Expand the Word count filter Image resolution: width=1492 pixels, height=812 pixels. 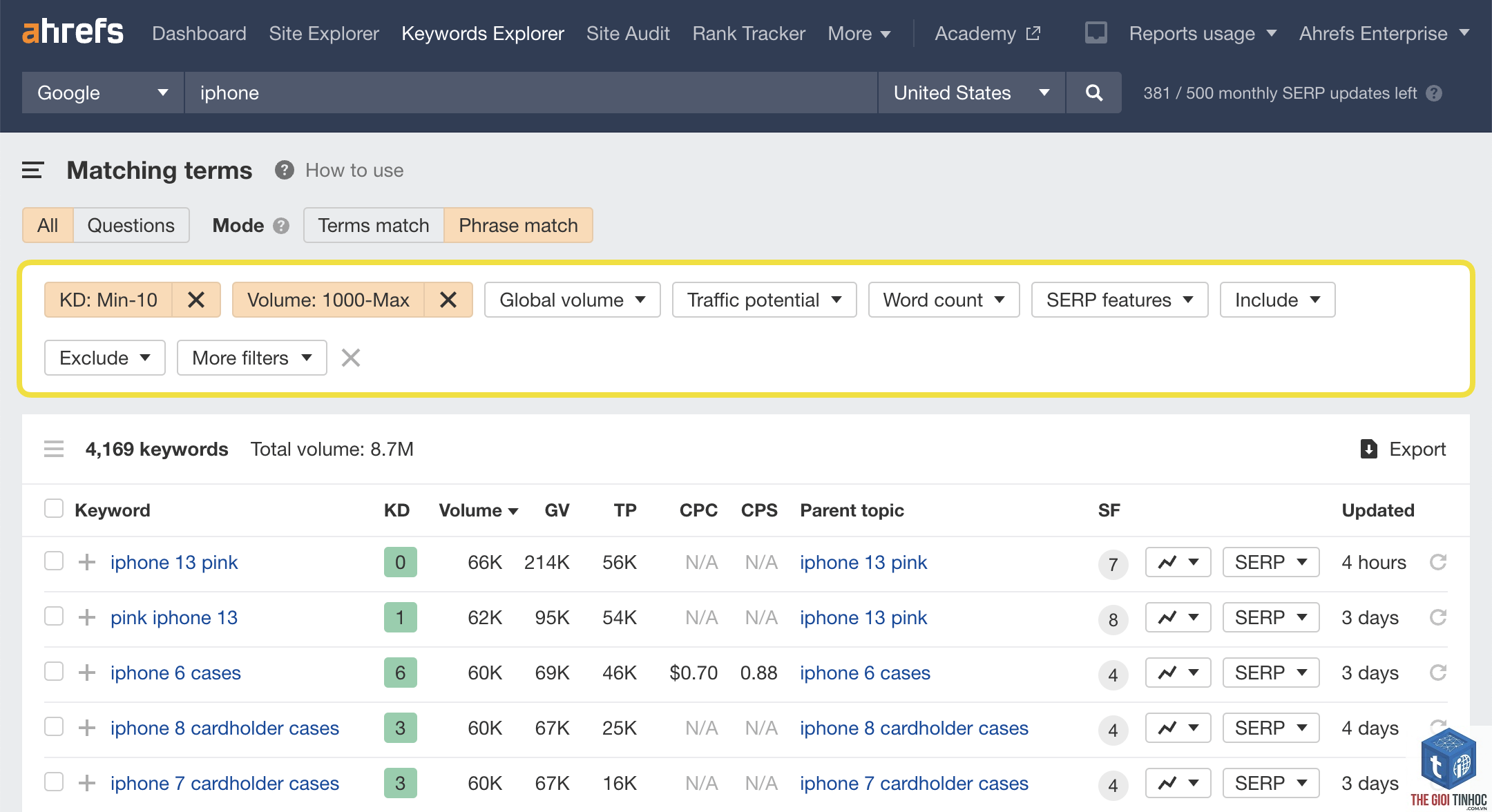pyautogui.click(x=944, y=300)
